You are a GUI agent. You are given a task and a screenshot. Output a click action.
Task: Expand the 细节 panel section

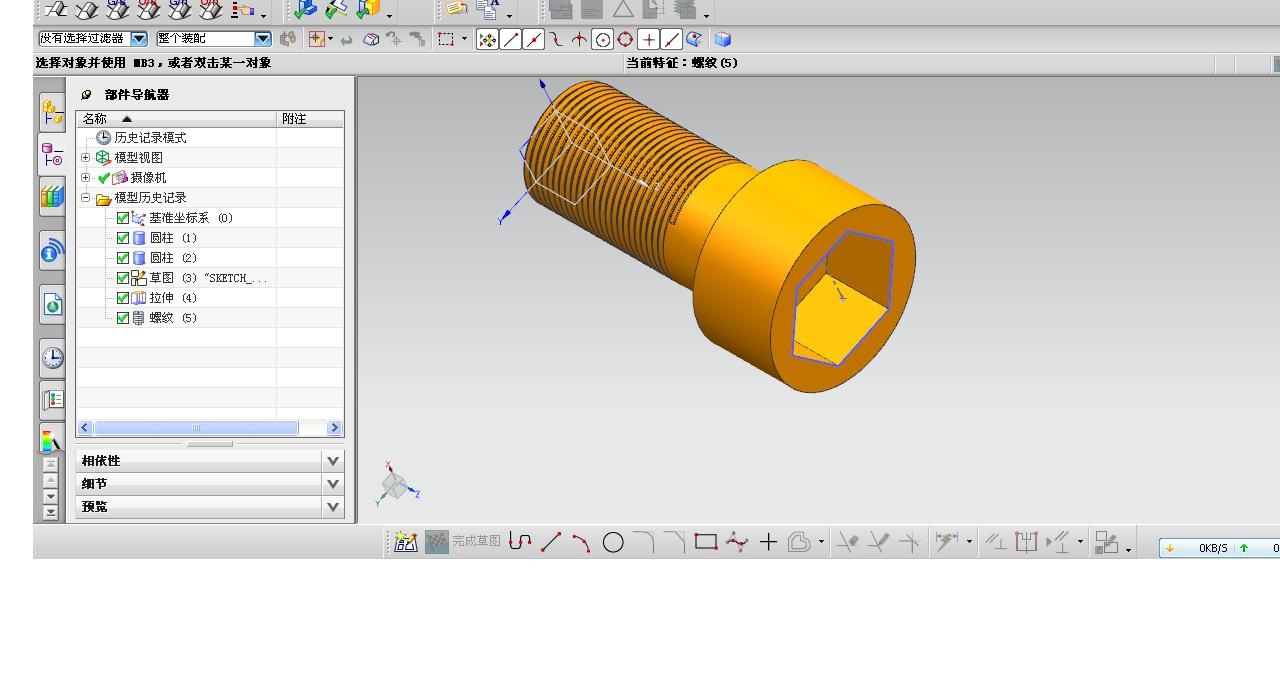pos(333,484)
